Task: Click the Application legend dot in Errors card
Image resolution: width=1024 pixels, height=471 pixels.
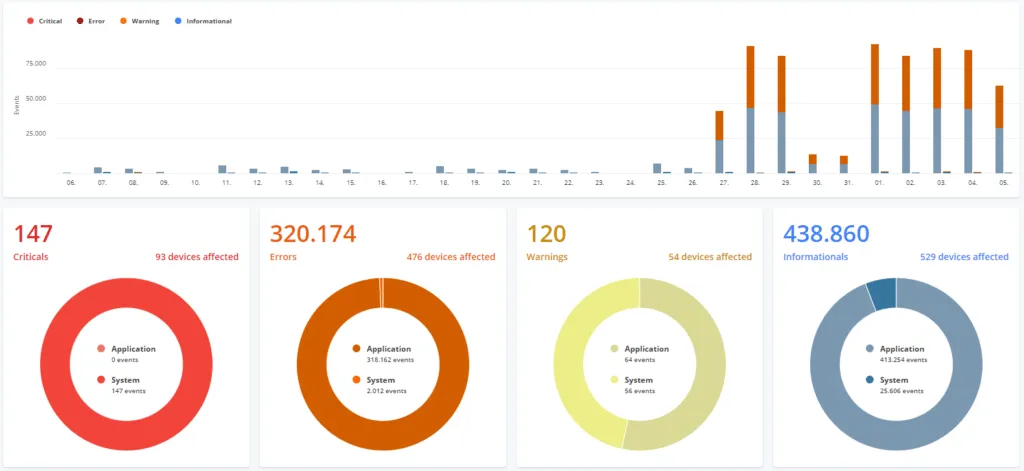Action: tap(357, 349)
